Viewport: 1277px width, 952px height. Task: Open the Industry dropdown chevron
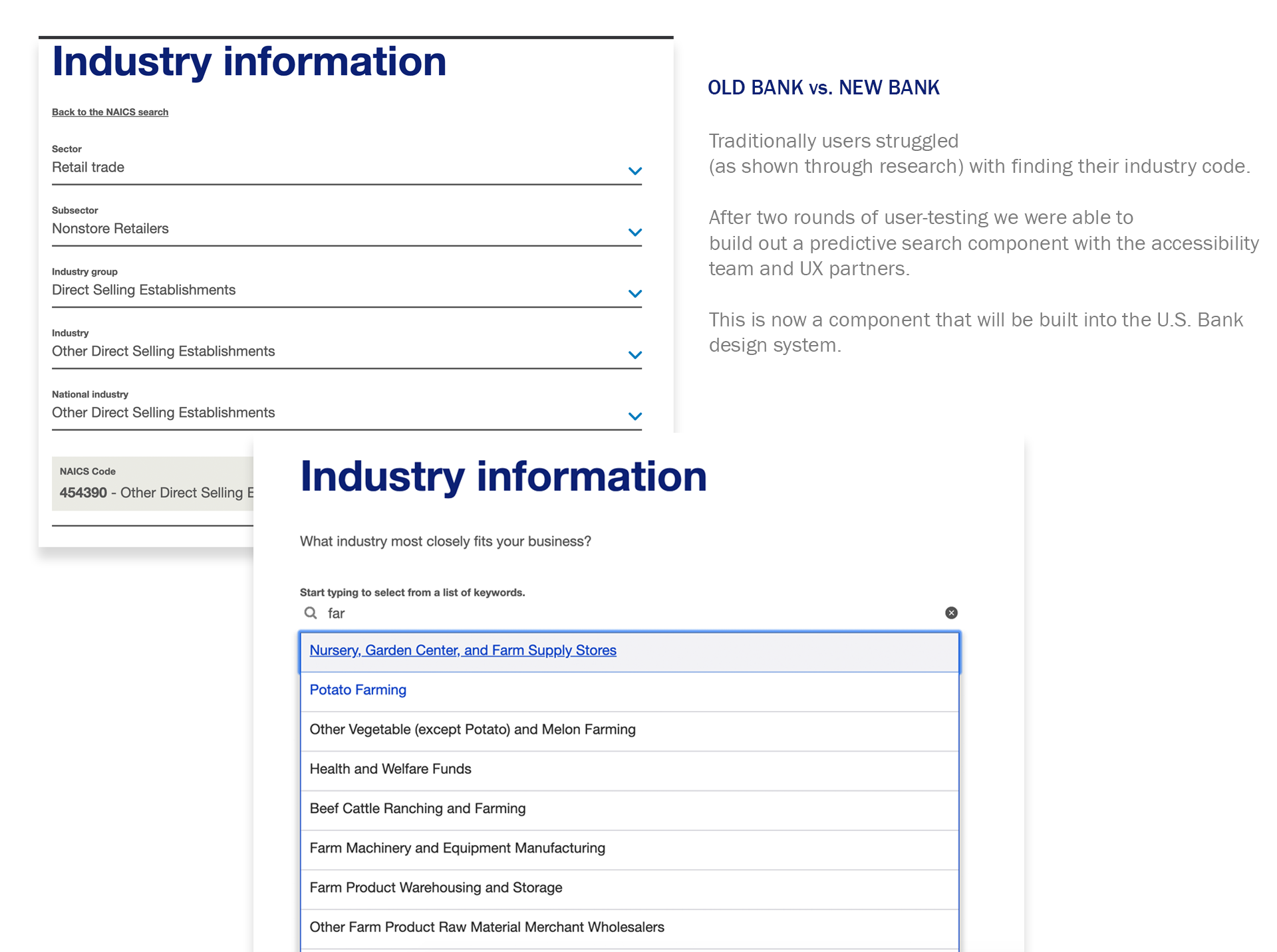coord(635,354)
